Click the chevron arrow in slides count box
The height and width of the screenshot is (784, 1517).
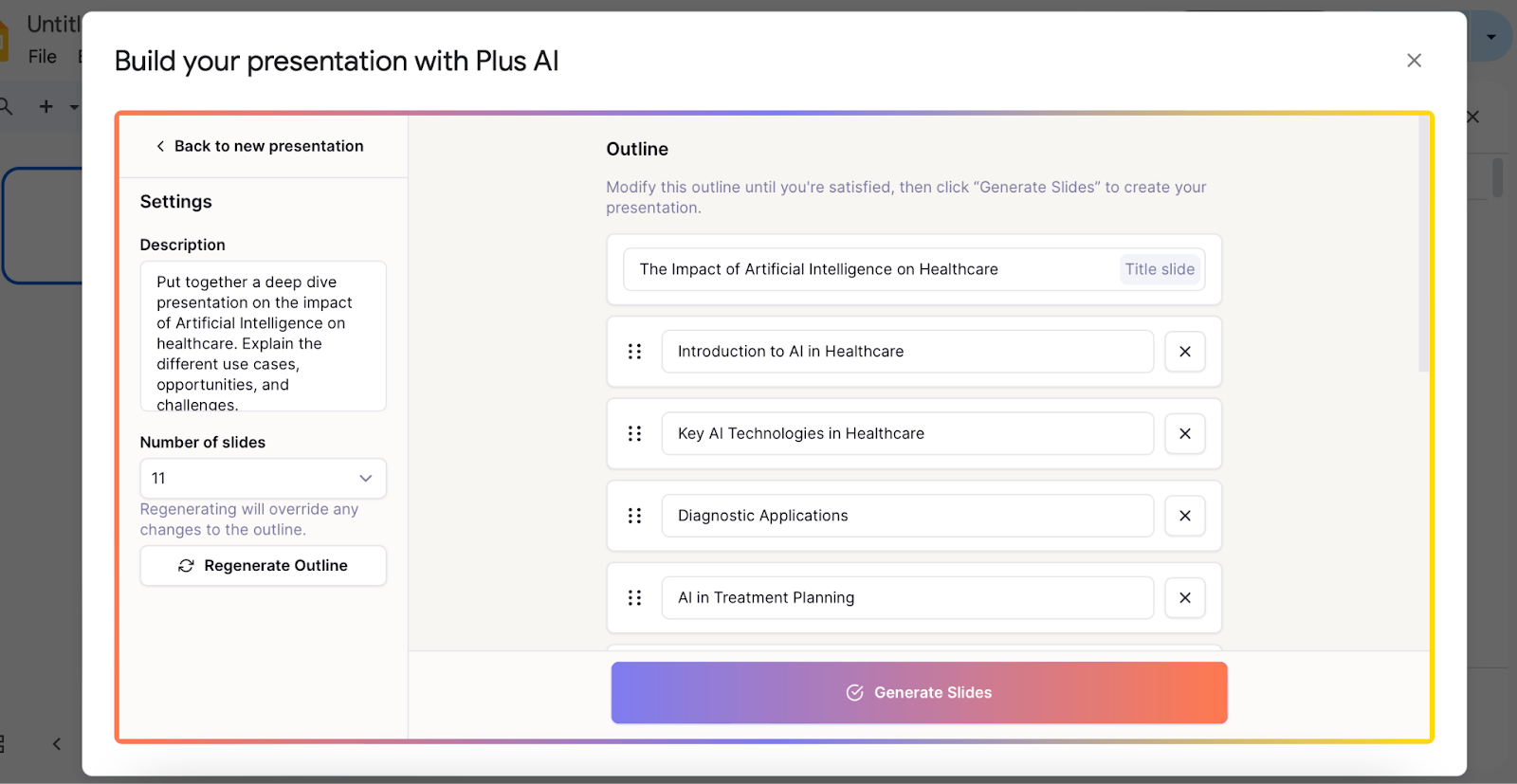pyautogui.click(x=365, y=479)
